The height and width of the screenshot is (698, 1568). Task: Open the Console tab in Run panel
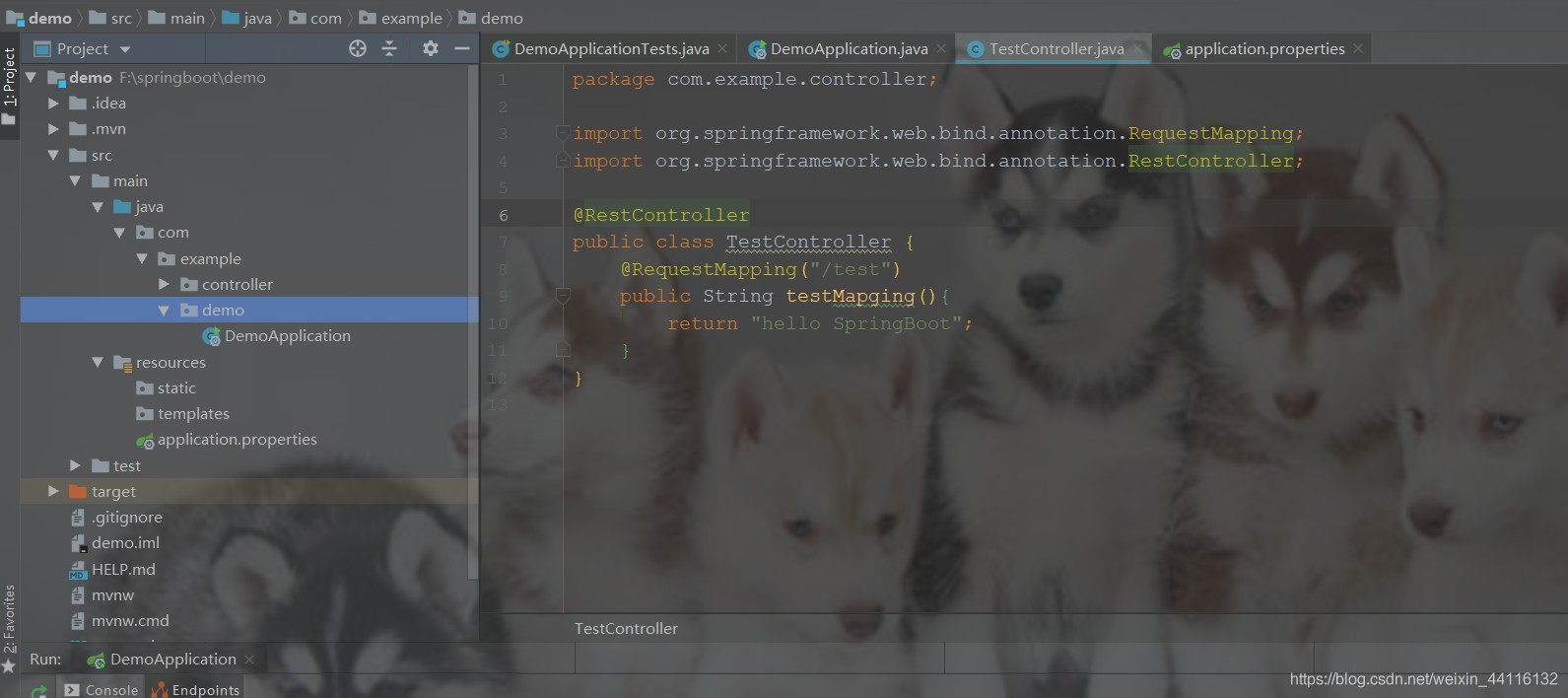(x=102, y=689)
